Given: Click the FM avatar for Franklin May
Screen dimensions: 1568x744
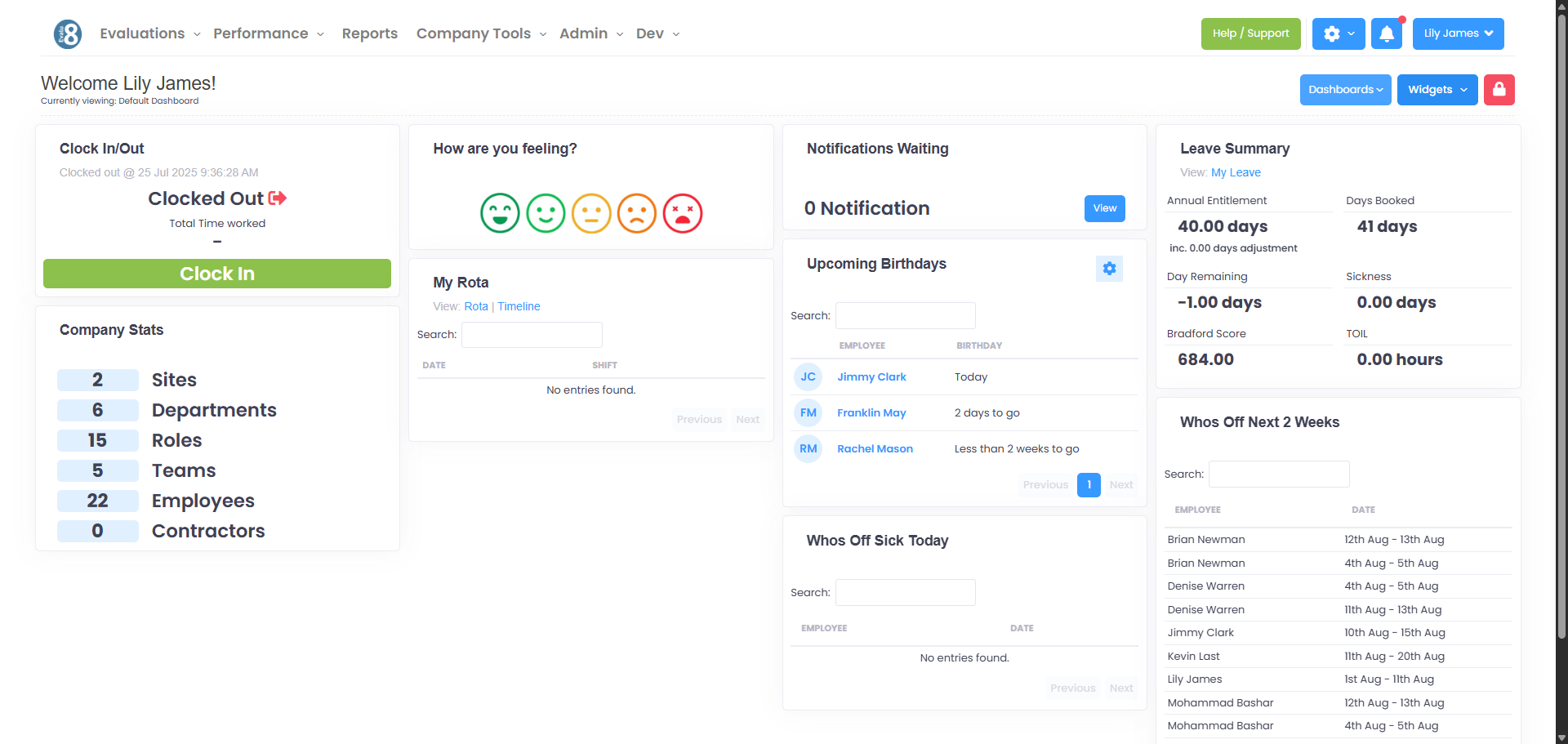Looking at the screenshot, I should pyautogui.click(x=808, y=412).
